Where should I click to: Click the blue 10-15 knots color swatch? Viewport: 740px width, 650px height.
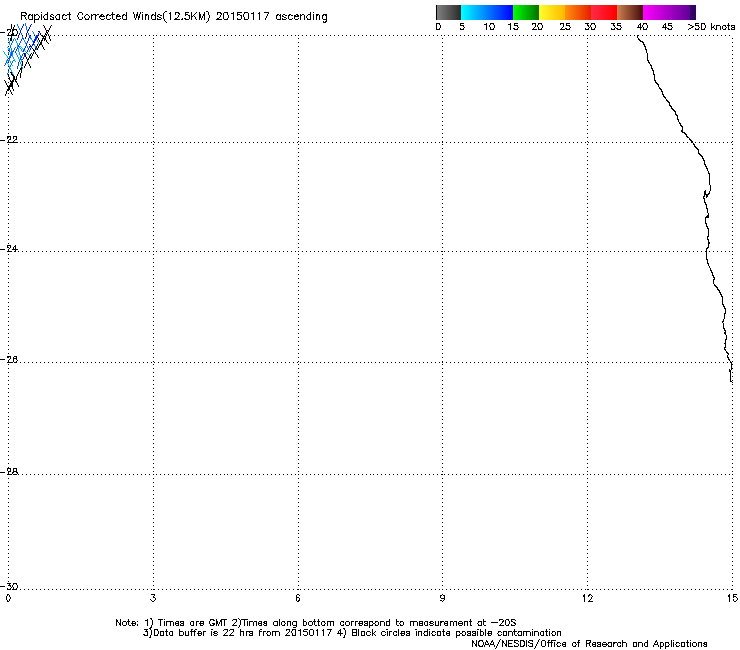[500, 12]
